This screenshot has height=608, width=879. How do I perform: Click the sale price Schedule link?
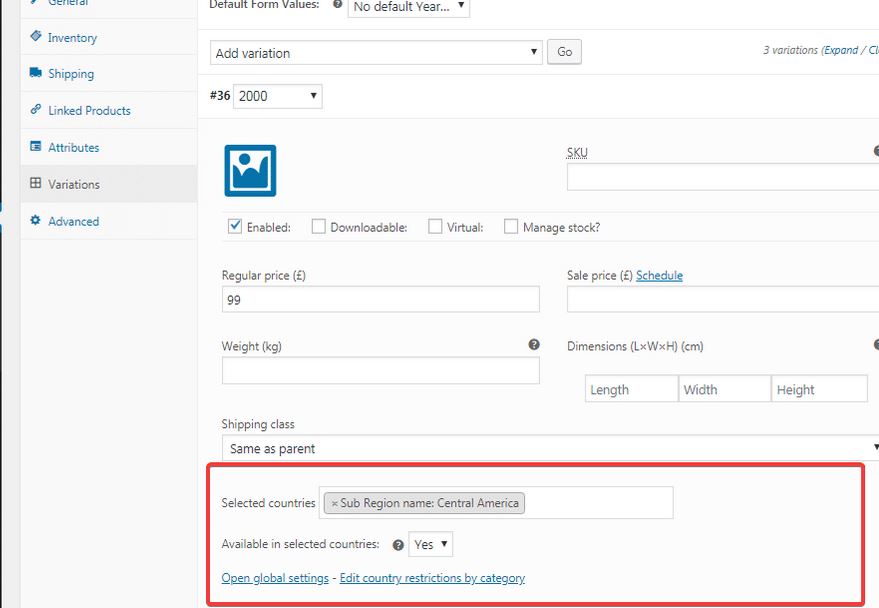tap(659, 275)
